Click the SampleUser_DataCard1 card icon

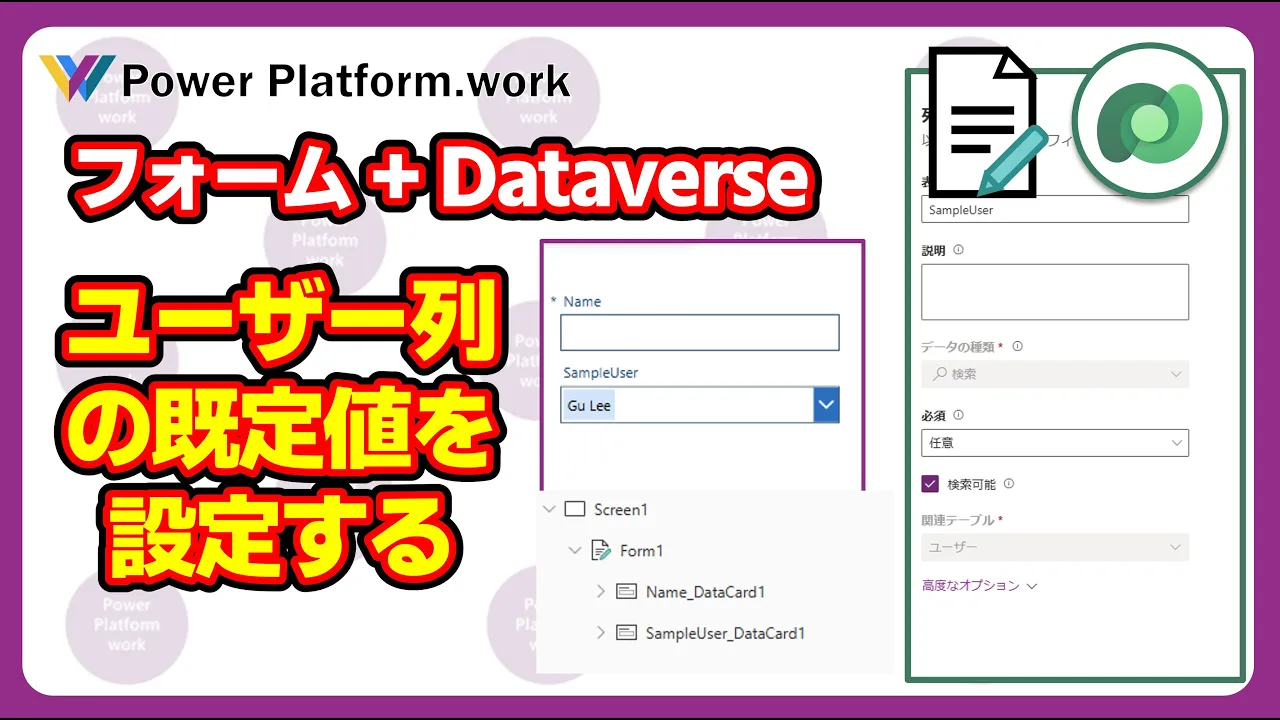point(626,632)
